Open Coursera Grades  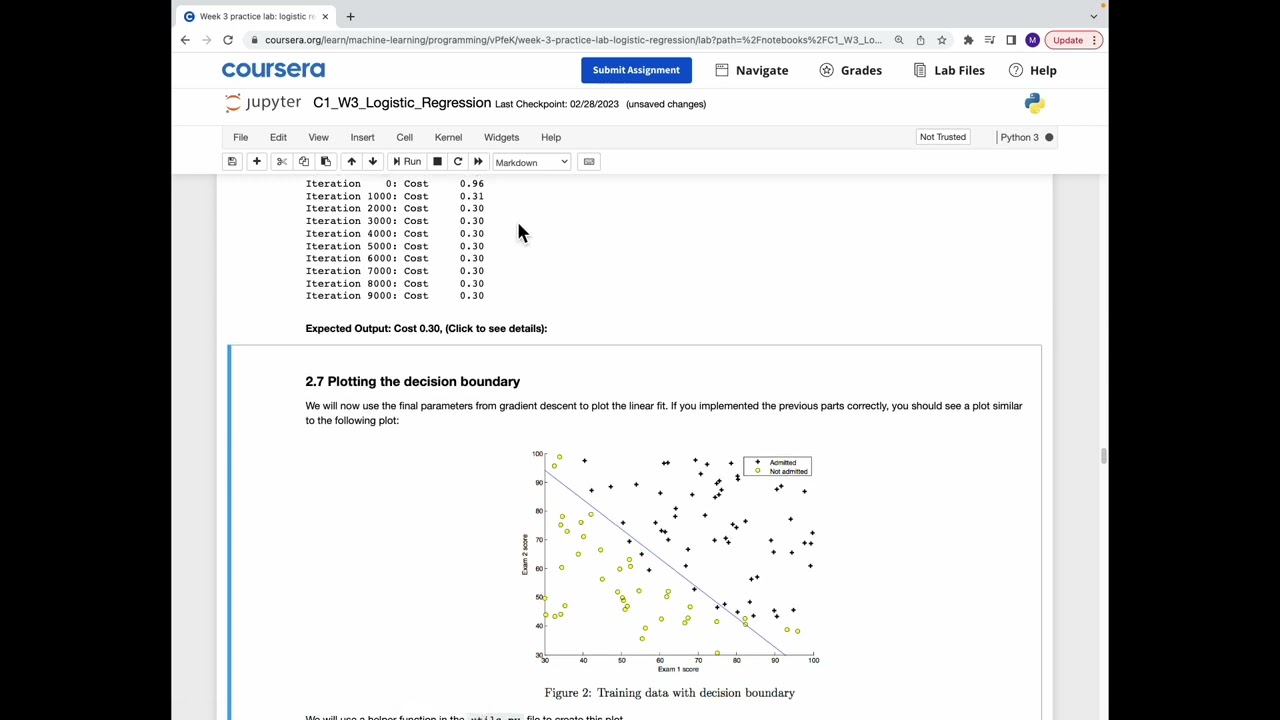[851, 70]
